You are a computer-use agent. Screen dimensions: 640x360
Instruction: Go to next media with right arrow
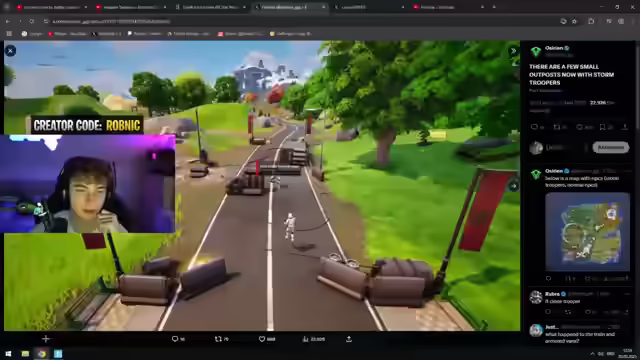point(513,186)
